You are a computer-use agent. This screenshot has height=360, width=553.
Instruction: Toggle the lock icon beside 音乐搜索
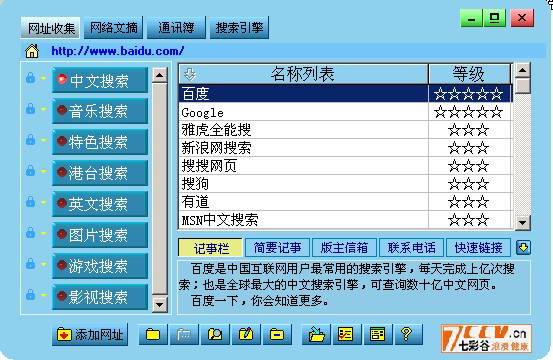pyautogui.click(x=31, y=109)
